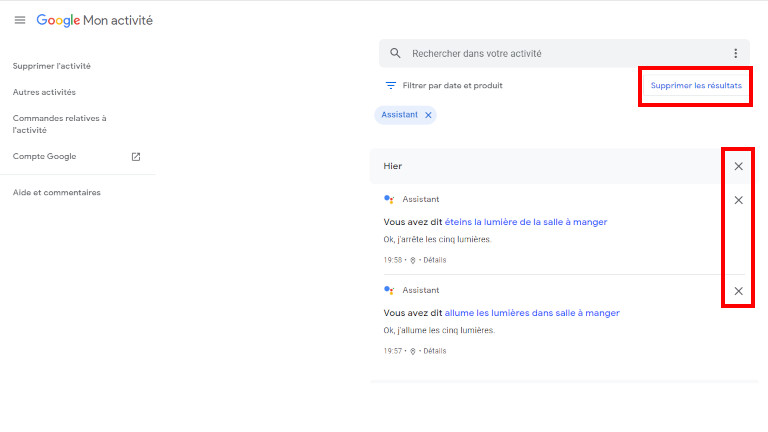The image size is (768, 432).
Task: Open Commandes relatives à l'activité
Action: tap(59, 124)
